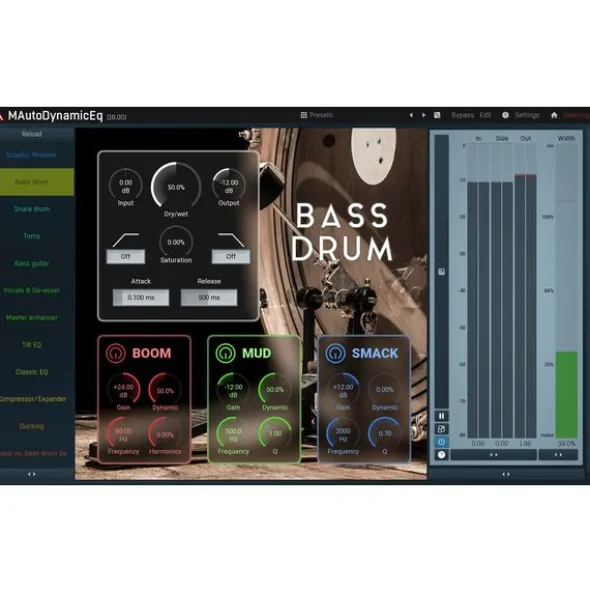Click the Input gain knob

tap(126, 186)
